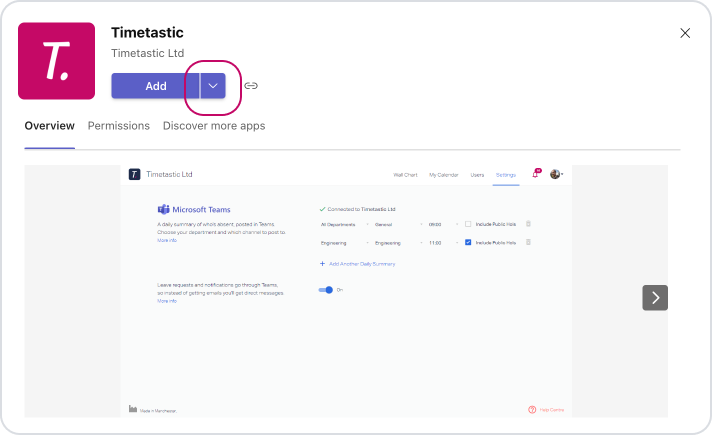Open the General channel dropdown
This screenshot has width=712, height=435.
[399, 224]
